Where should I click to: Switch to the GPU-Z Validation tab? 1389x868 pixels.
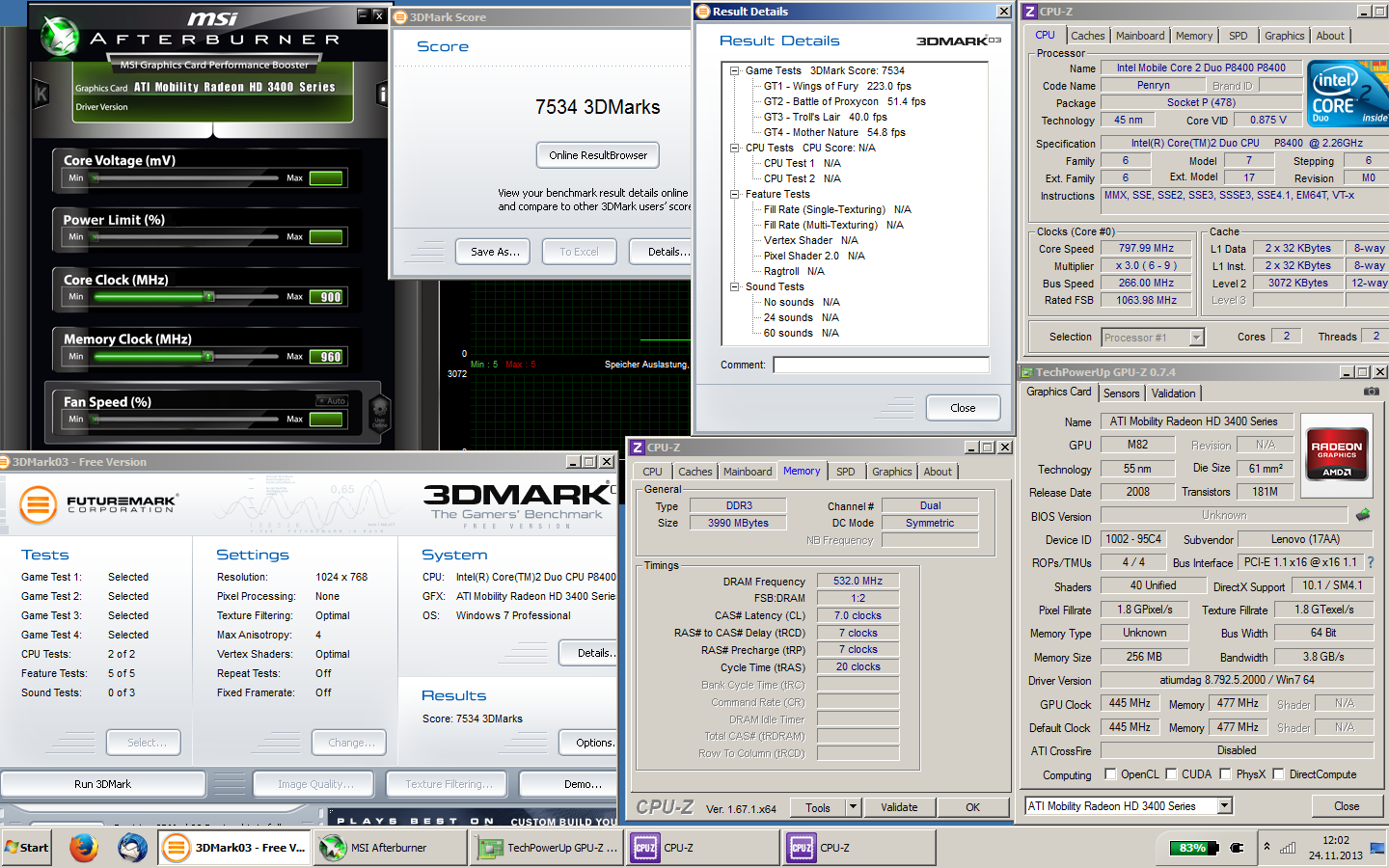1174,393
